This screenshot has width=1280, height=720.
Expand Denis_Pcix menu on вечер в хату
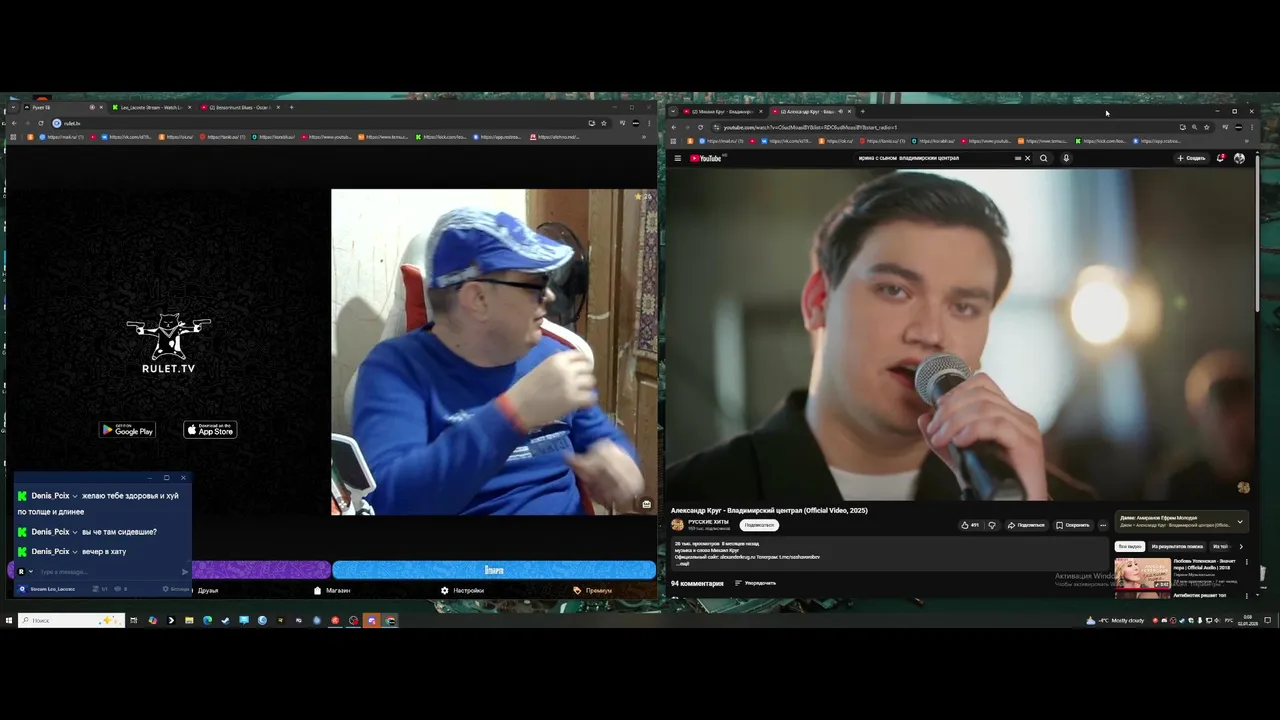75,552
